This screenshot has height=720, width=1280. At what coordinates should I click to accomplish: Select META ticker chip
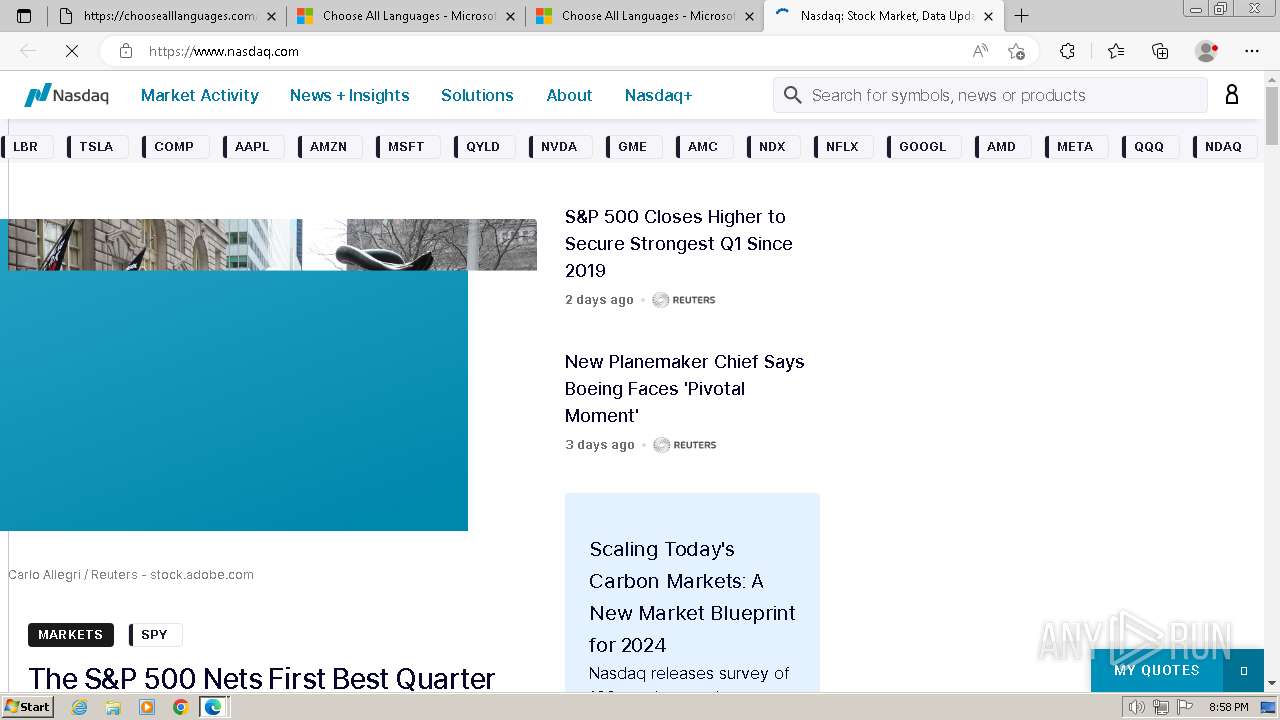(x=1076, y=146)
